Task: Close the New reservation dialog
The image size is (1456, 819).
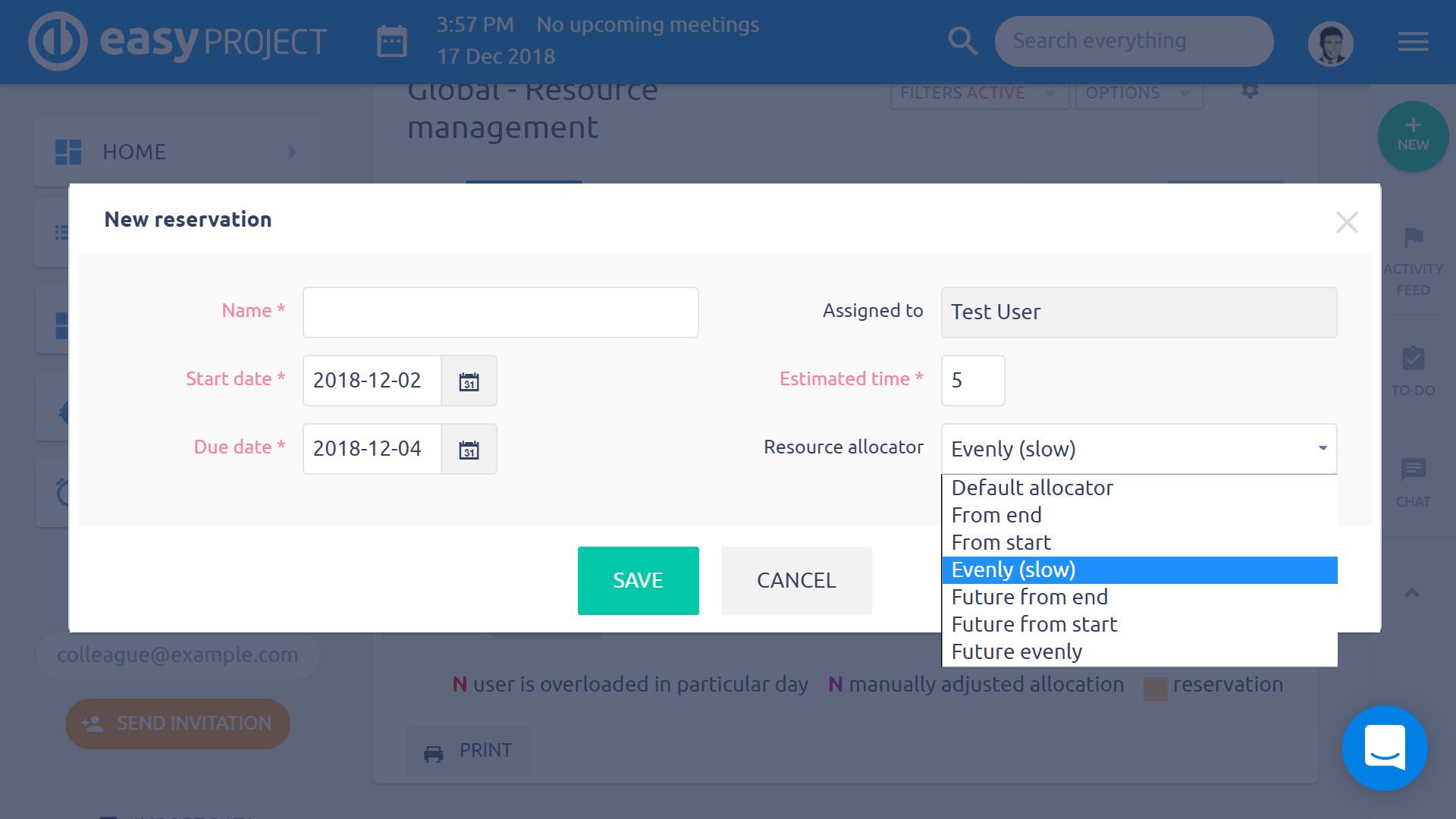Action: [1347, 222]
